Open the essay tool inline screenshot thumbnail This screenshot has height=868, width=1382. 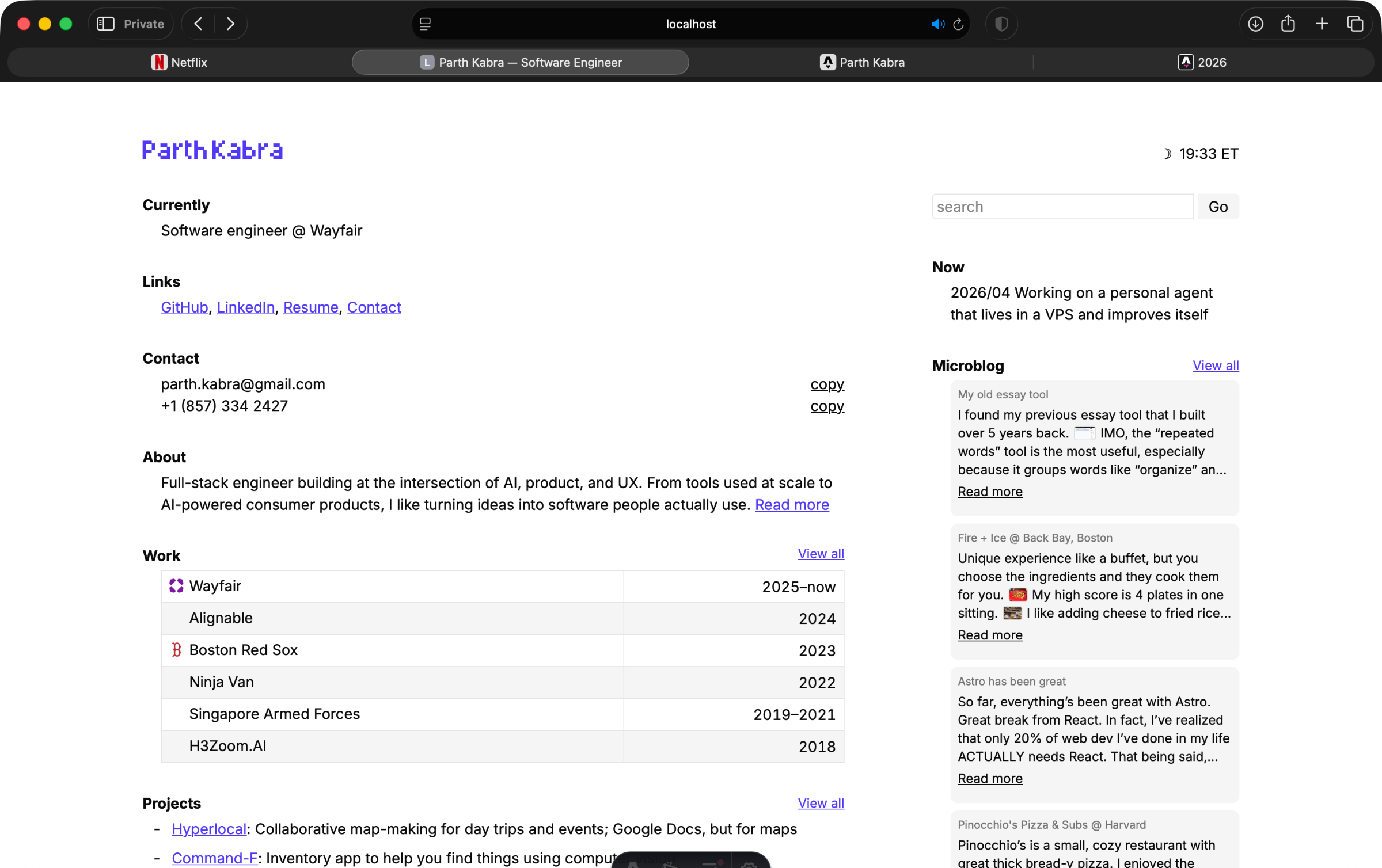(x=1084, y=433)
